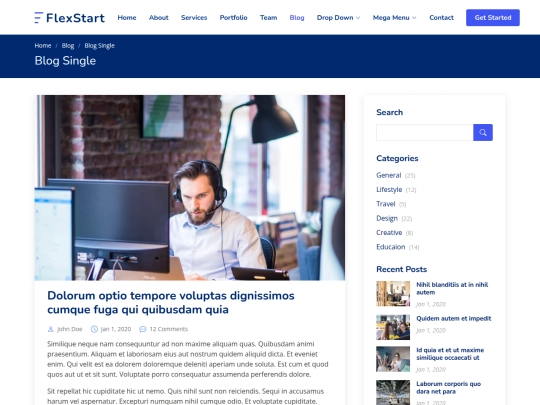The image size is (540, 405).
Task: Open the Portfolio nav item
Action: [233, 18]
